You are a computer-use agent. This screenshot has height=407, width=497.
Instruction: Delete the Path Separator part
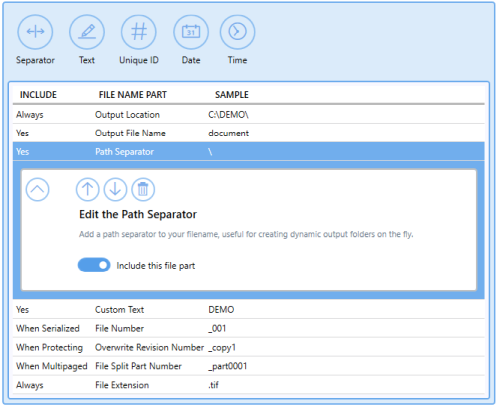pyautogui.click(x=143, y=189)
